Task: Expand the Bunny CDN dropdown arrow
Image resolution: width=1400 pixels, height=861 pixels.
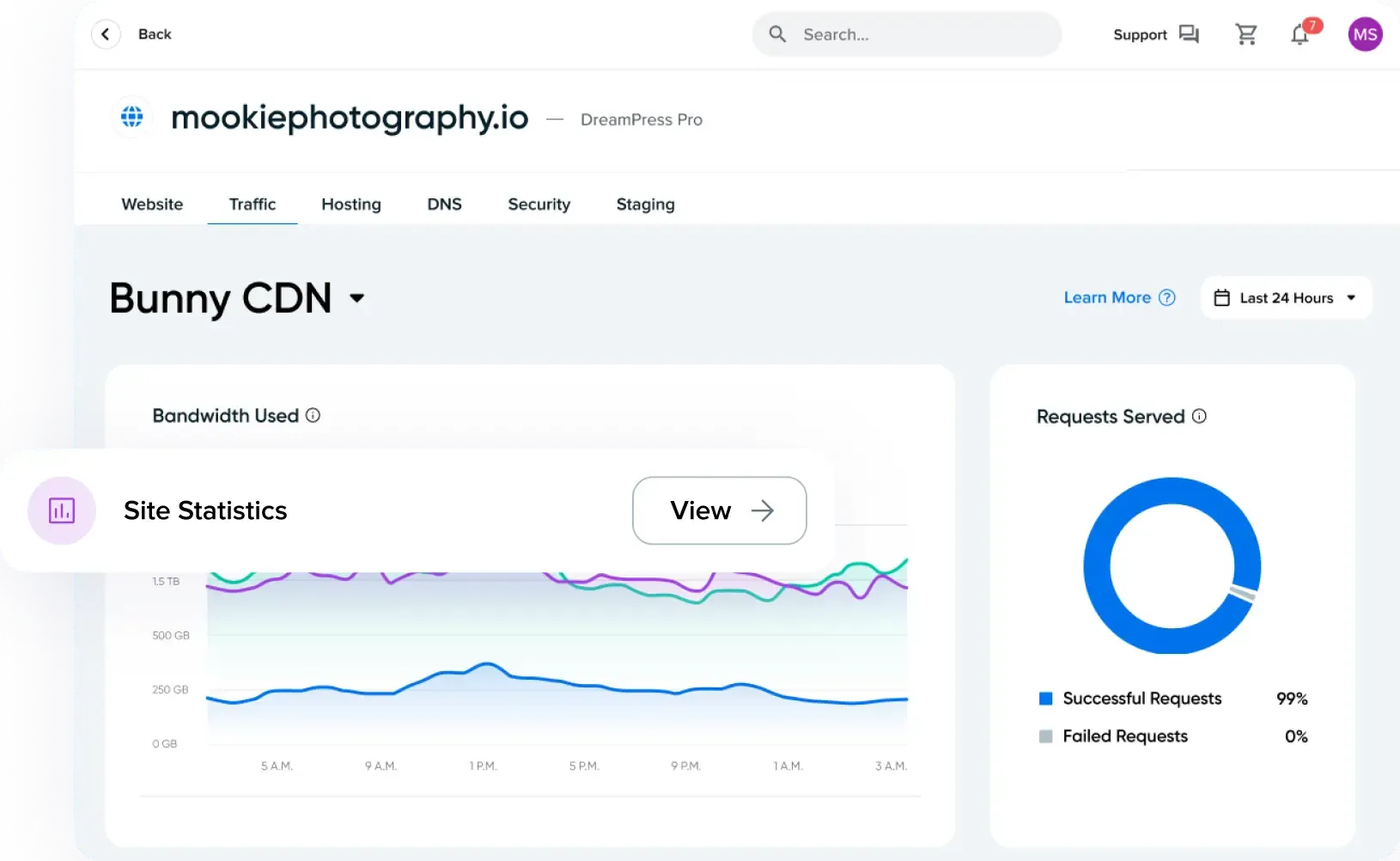Action: (x=357, y=298)
